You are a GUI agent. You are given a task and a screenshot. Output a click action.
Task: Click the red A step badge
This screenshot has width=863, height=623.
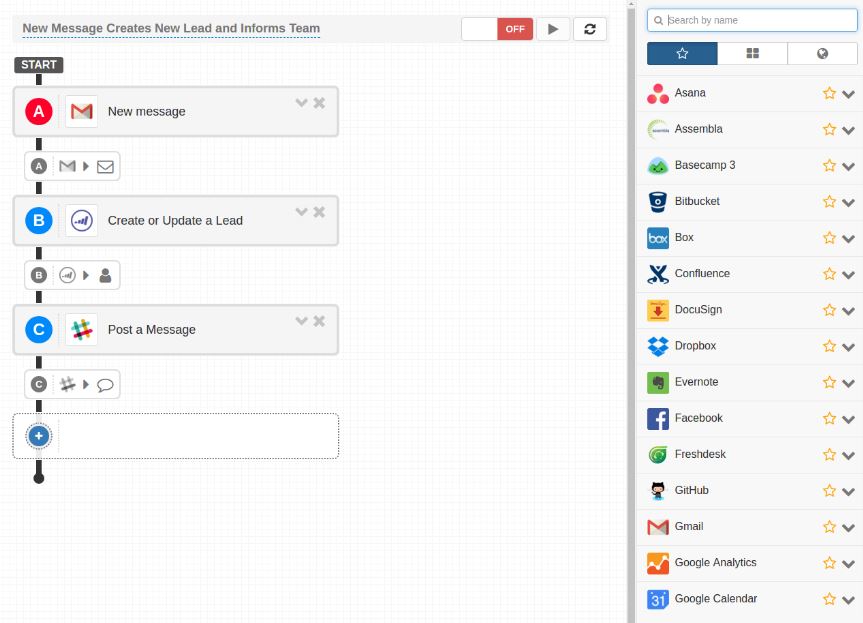[x=39, y=112]
